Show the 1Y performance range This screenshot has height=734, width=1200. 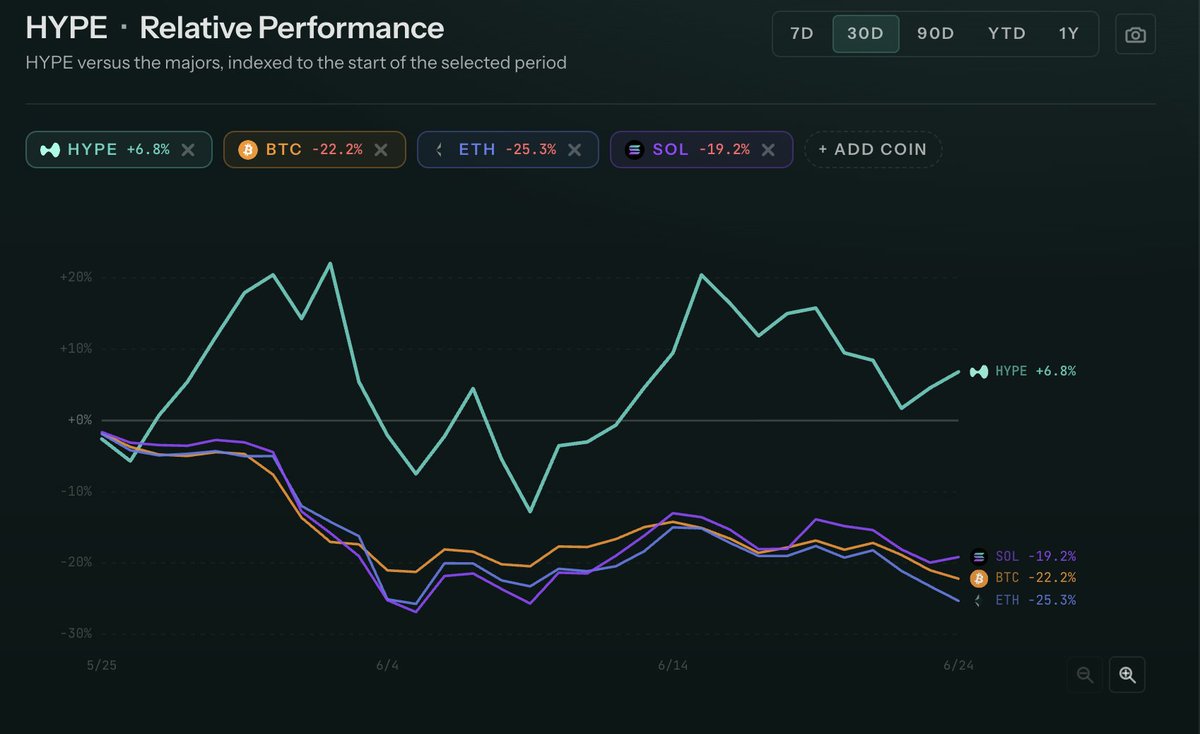[1069, 33]
